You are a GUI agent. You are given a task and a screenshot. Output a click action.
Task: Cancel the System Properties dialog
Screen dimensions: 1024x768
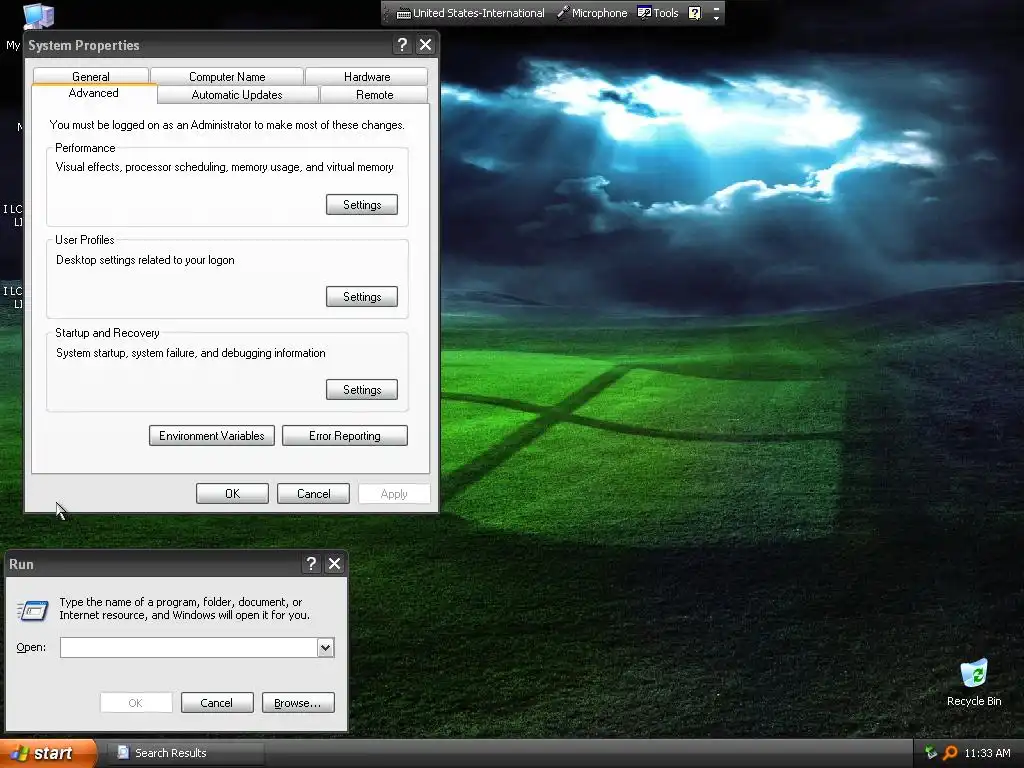point(313,494)
